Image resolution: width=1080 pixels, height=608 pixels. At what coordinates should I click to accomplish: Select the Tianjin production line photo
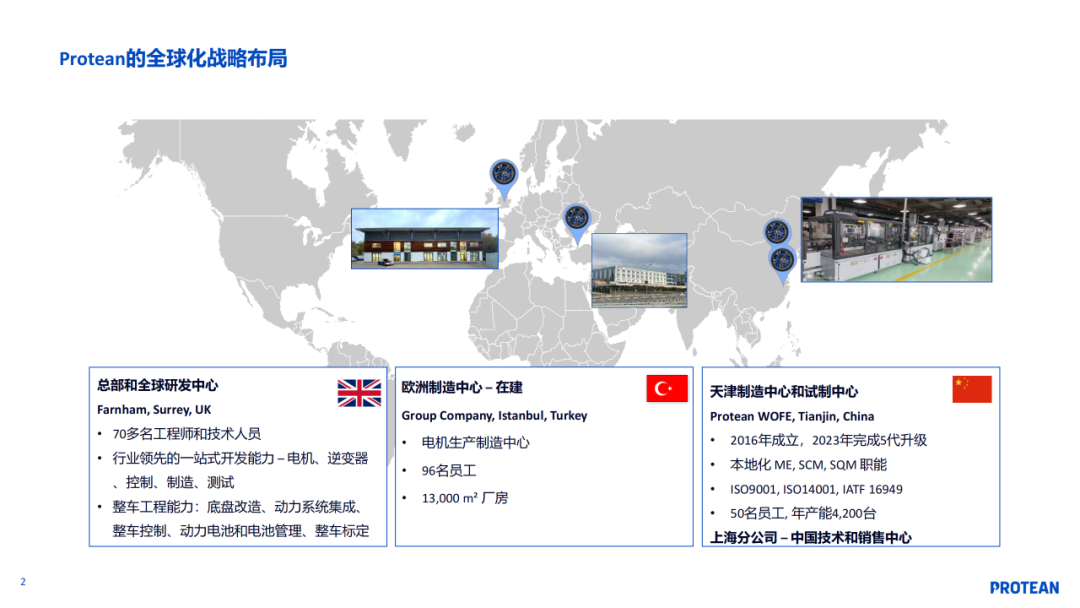pyautogui.click(x=897, y=240)
